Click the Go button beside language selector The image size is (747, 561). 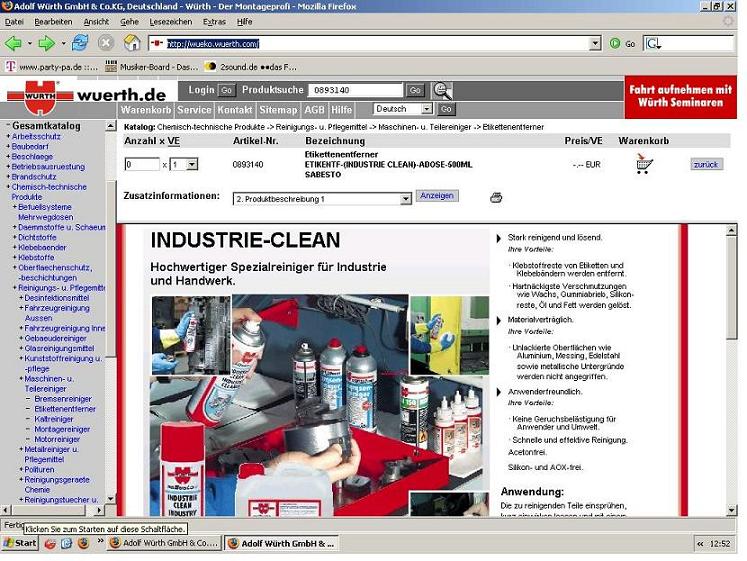click(446, 109)
